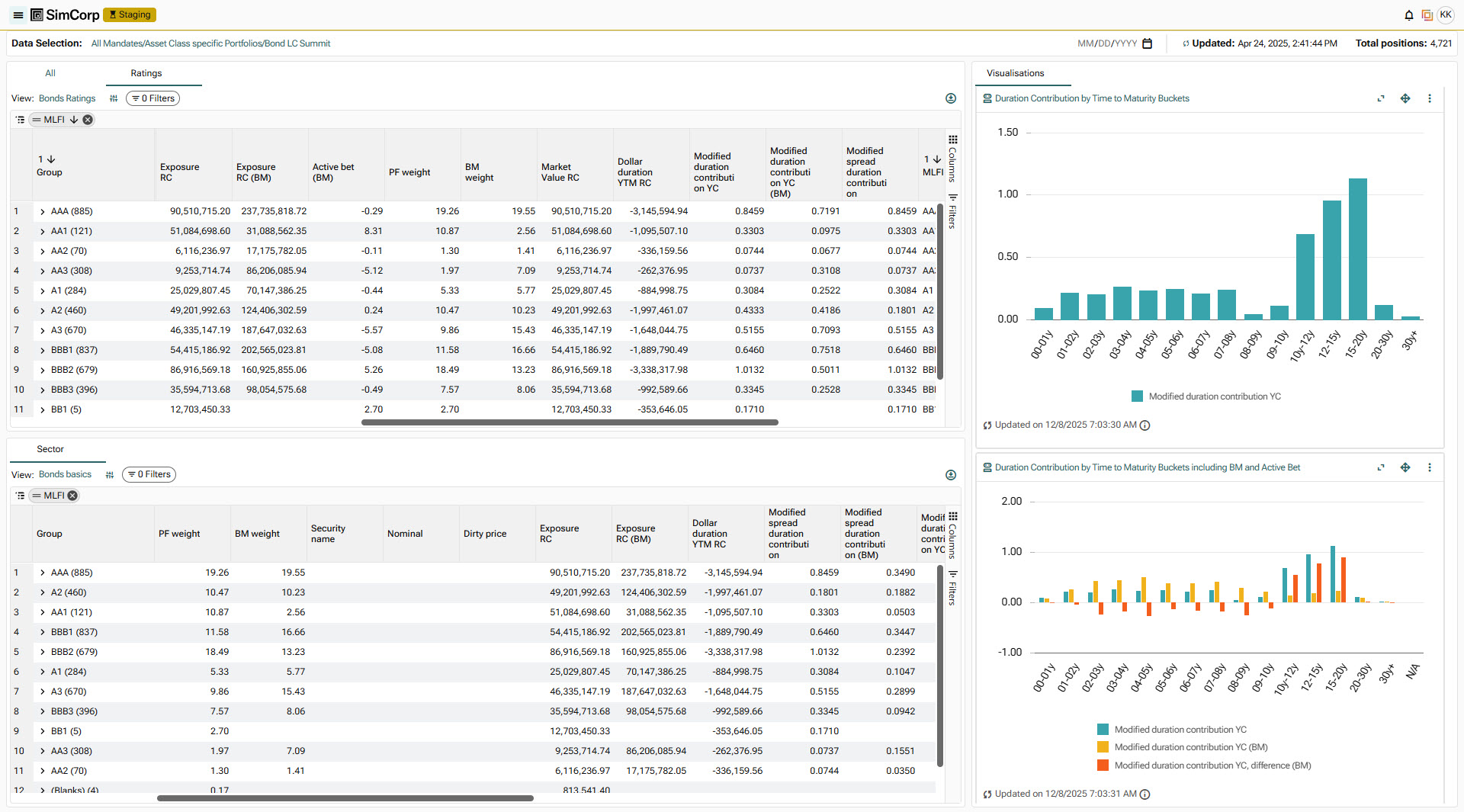Expand BBB2 (679) row in Ratings table
The height and width of the screenshot is (812, 1464).
tap(43, 370)
